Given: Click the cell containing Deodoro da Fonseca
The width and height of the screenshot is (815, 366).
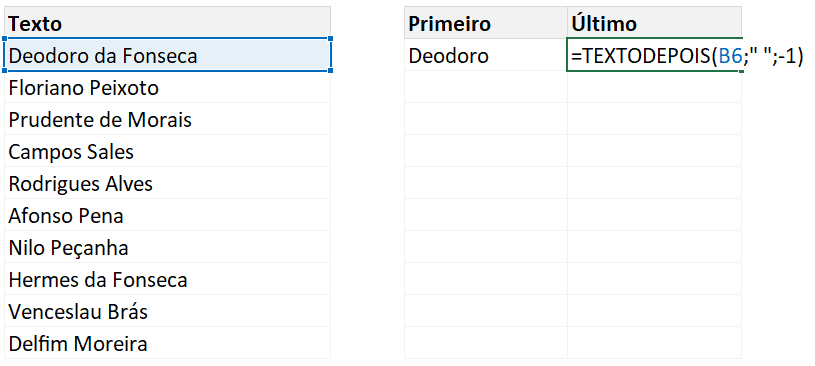Looking at the screenshot, I should [167, 55].
